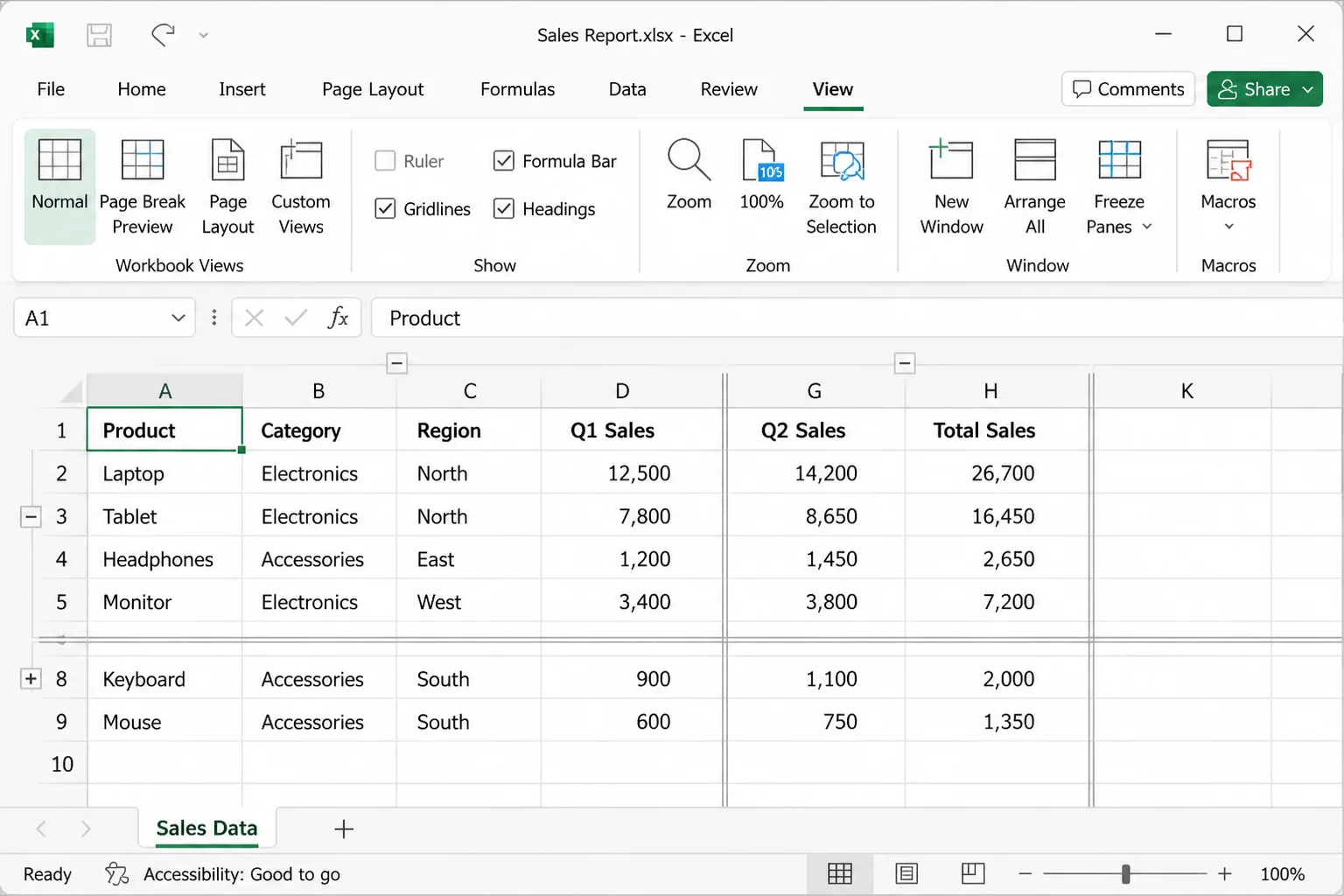Screen dimensions: 1344x896
Task: Open Macros dropdown
Action: 1228,186
